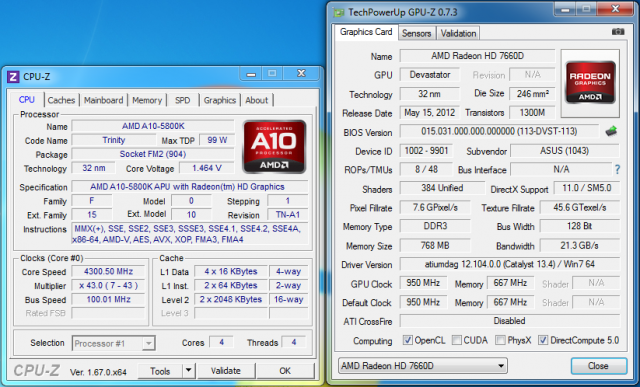The width and height of the screenshot is (640, 387).
Task: Click the Release Date field May 15, 2012
Action: pos(429,113)
